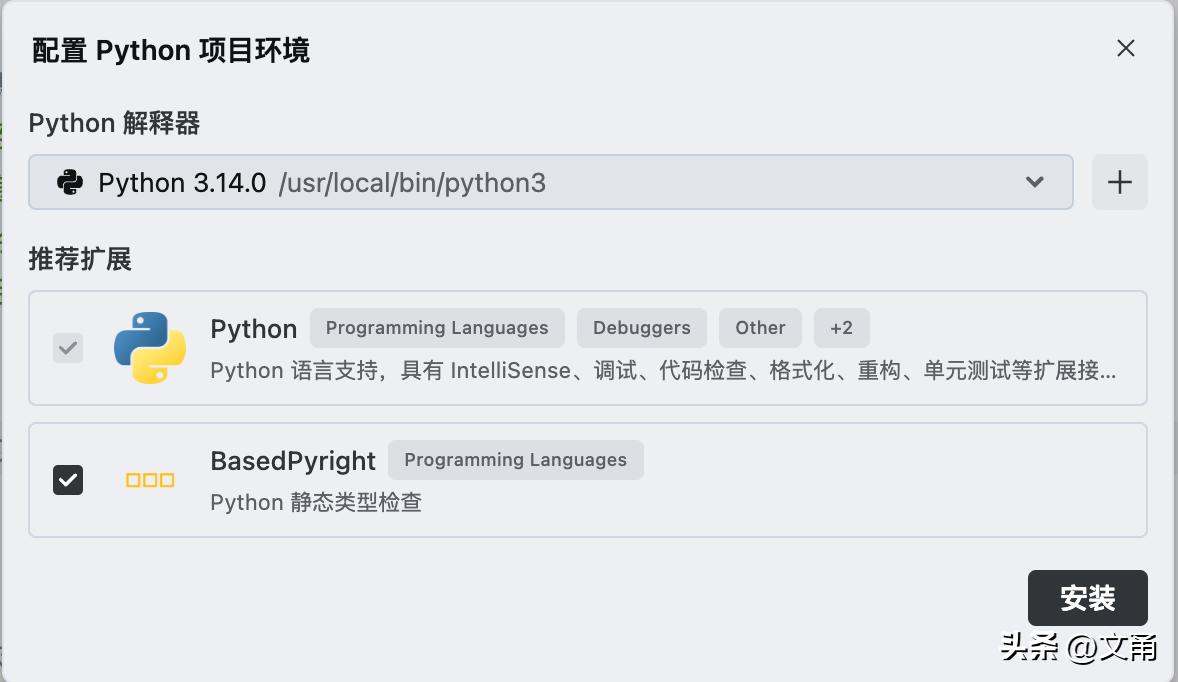Click the Python IntelliSense description text

click(662, 371)
